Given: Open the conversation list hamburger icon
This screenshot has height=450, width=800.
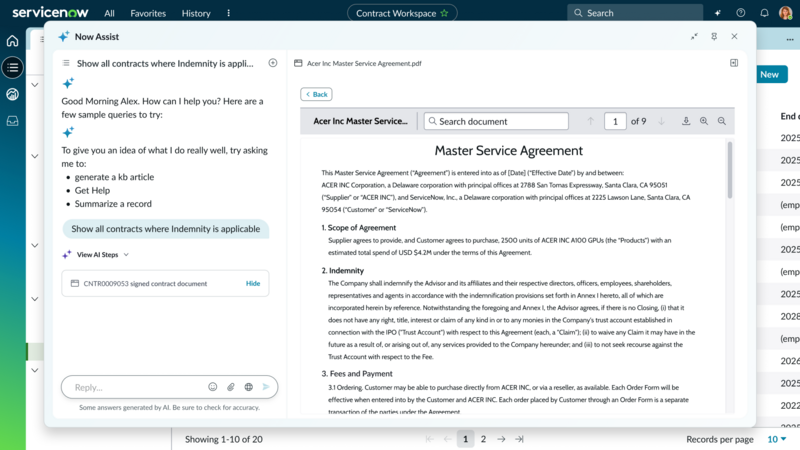Looking at the screenshot, I should tap(66, 63).
